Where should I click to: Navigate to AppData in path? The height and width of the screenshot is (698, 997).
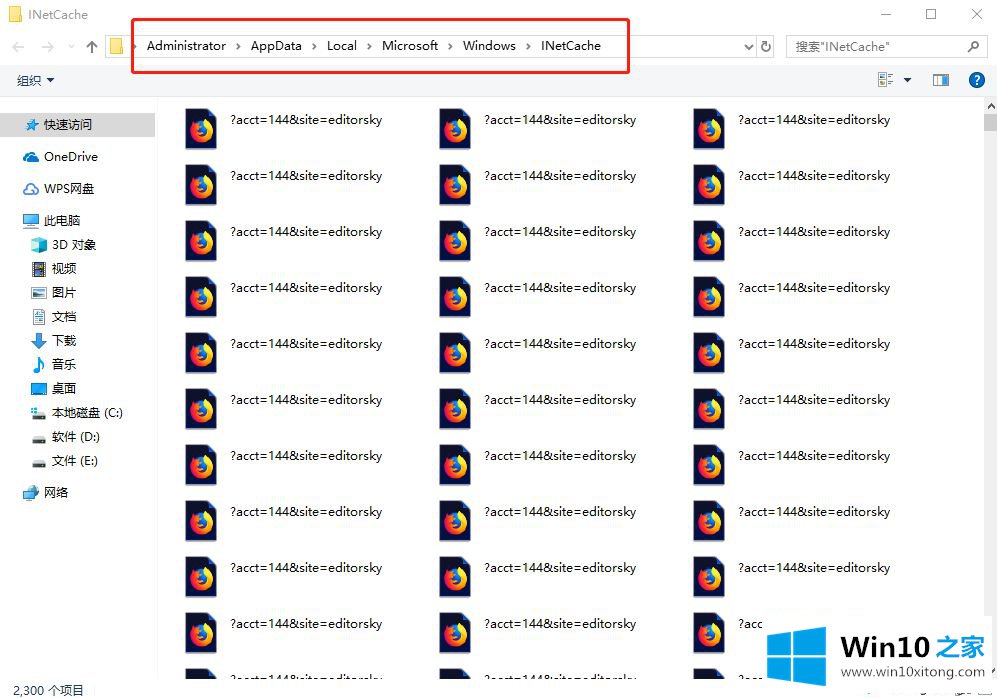[276, 46]
